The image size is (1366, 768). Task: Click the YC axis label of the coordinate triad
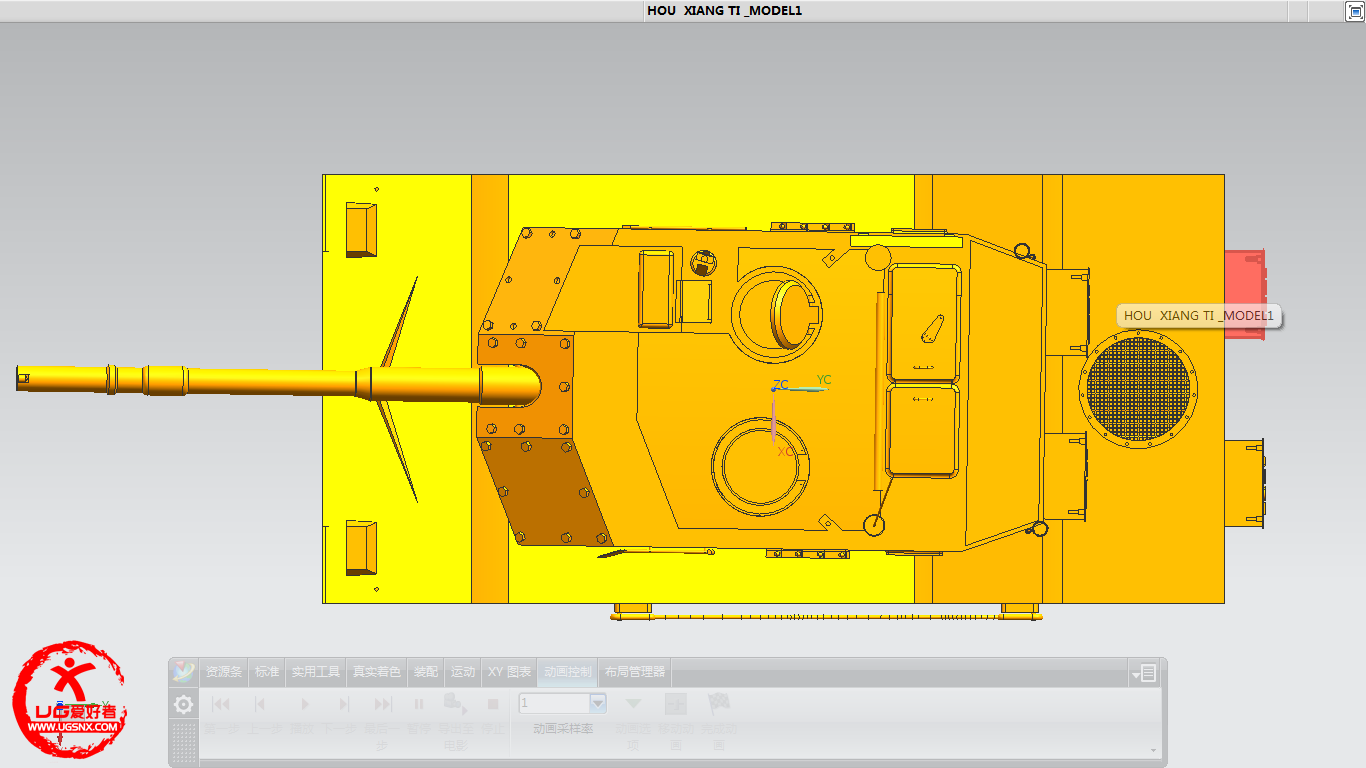tap(824, 380)
